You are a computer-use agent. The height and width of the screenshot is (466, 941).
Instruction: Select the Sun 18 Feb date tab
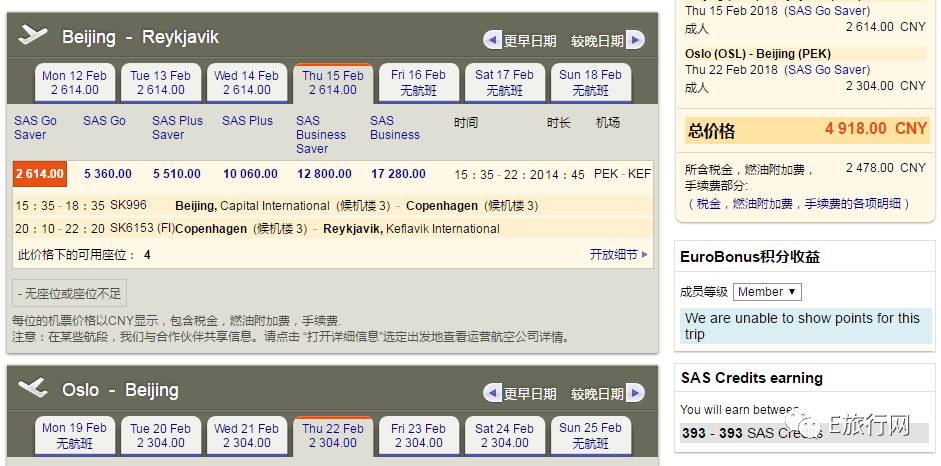[x=591, y=83]
